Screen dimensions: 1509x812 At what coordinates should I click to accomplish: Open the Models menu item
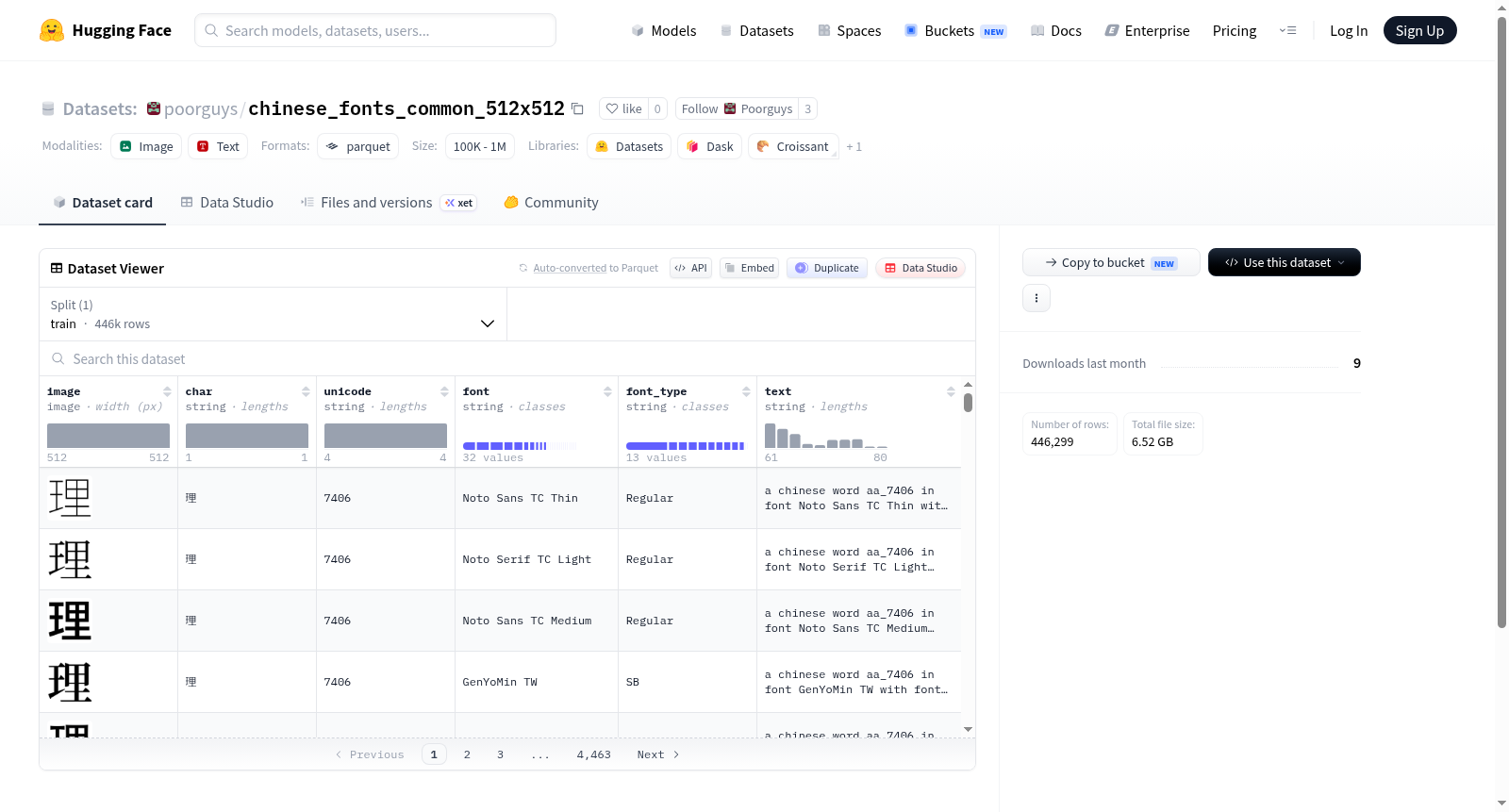(x=664, y=31)
